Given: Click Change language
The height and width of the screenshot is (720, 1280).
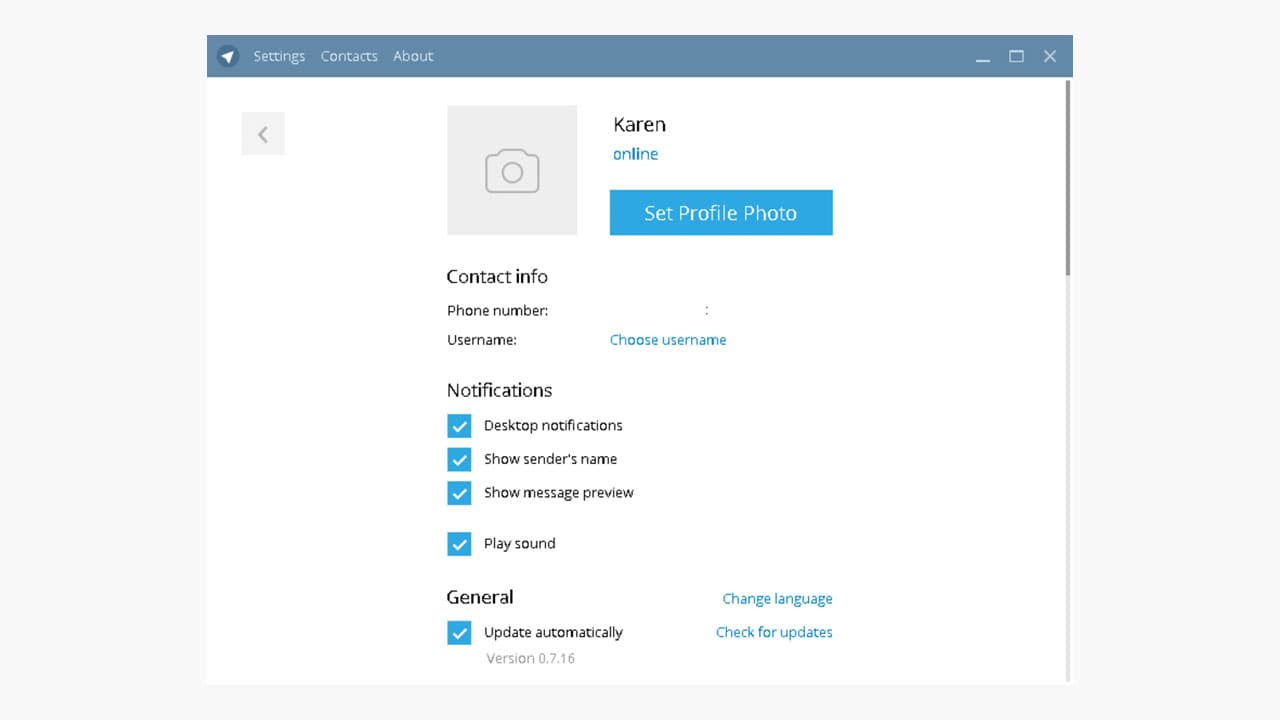Looking at the screenshot, I should click(777, 598).
